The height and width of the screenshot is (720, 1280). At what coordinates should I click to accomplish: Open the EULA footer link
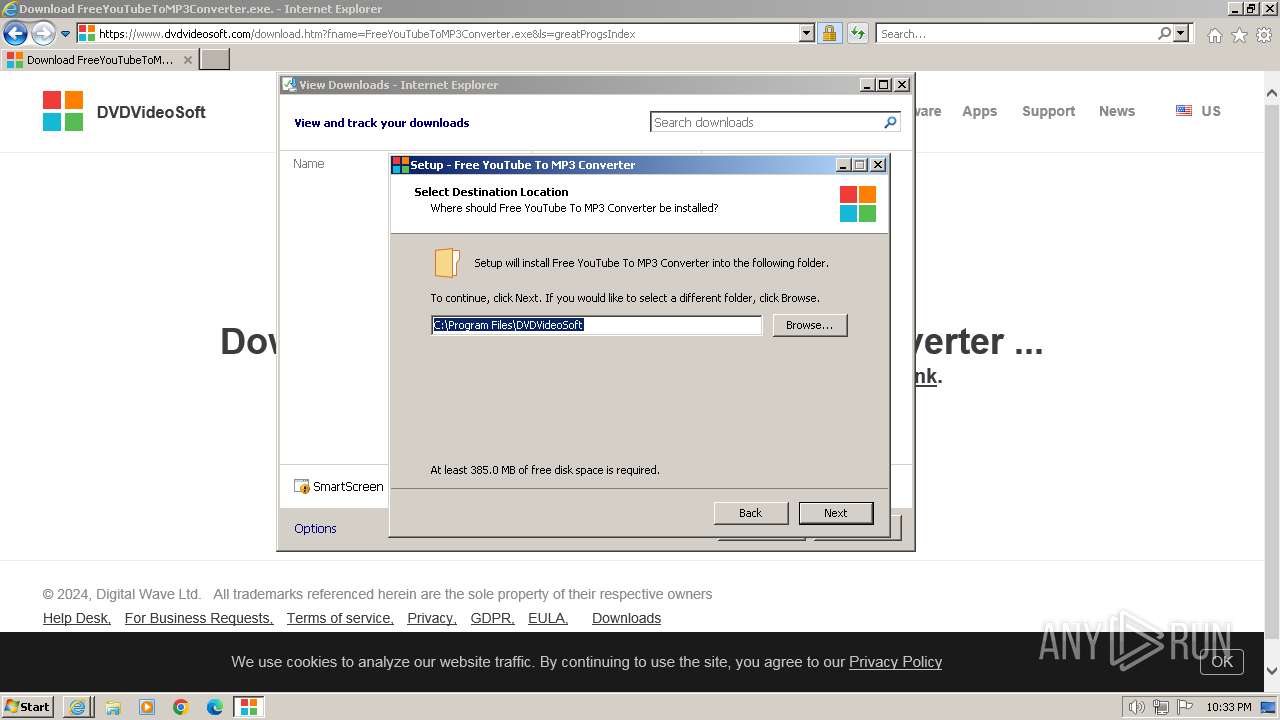pos(548,618)
